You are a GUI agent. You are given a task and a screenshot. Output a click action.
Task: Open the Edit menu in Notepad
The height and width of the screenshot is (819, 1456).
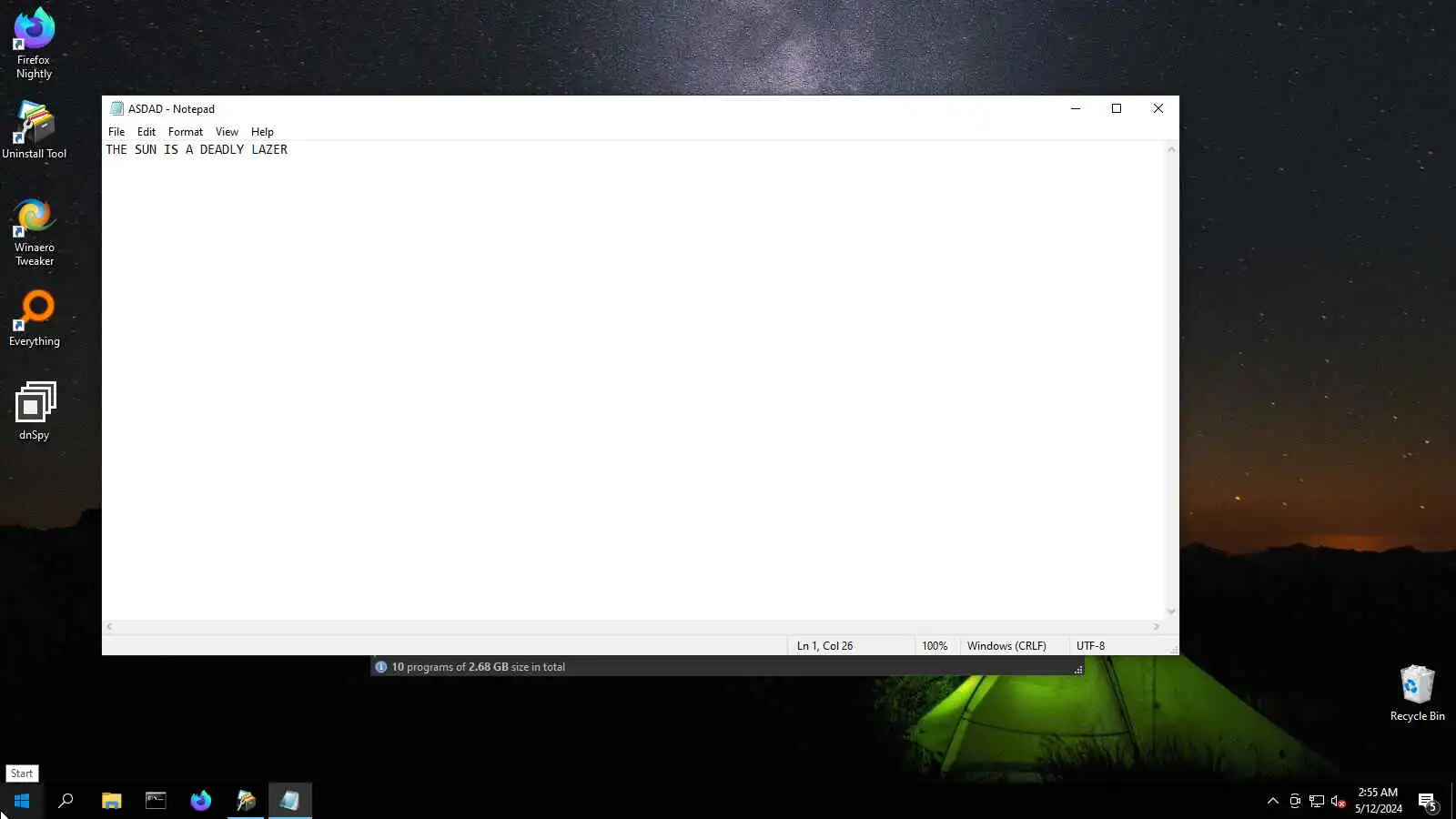click(147, 132)
